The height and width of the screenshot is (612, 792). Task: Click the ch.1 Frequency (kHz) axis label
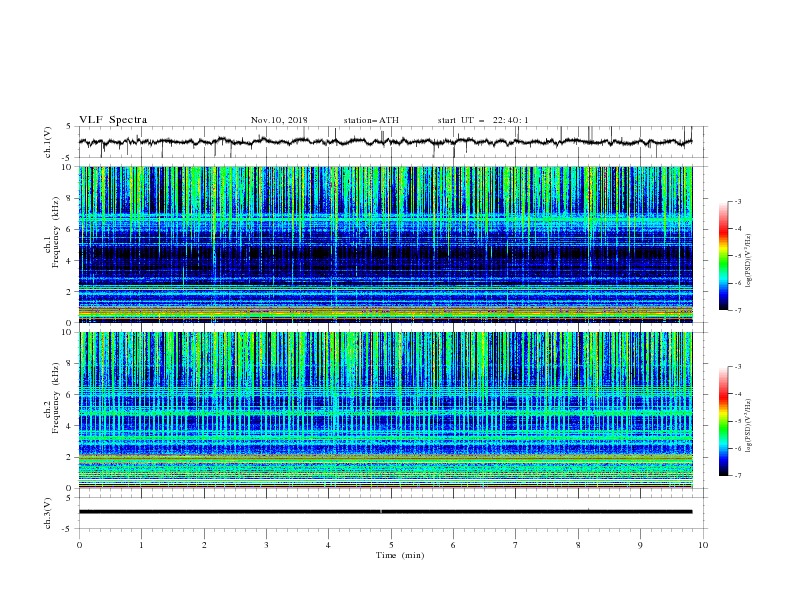pyautogui.click(x=52, y=233)
